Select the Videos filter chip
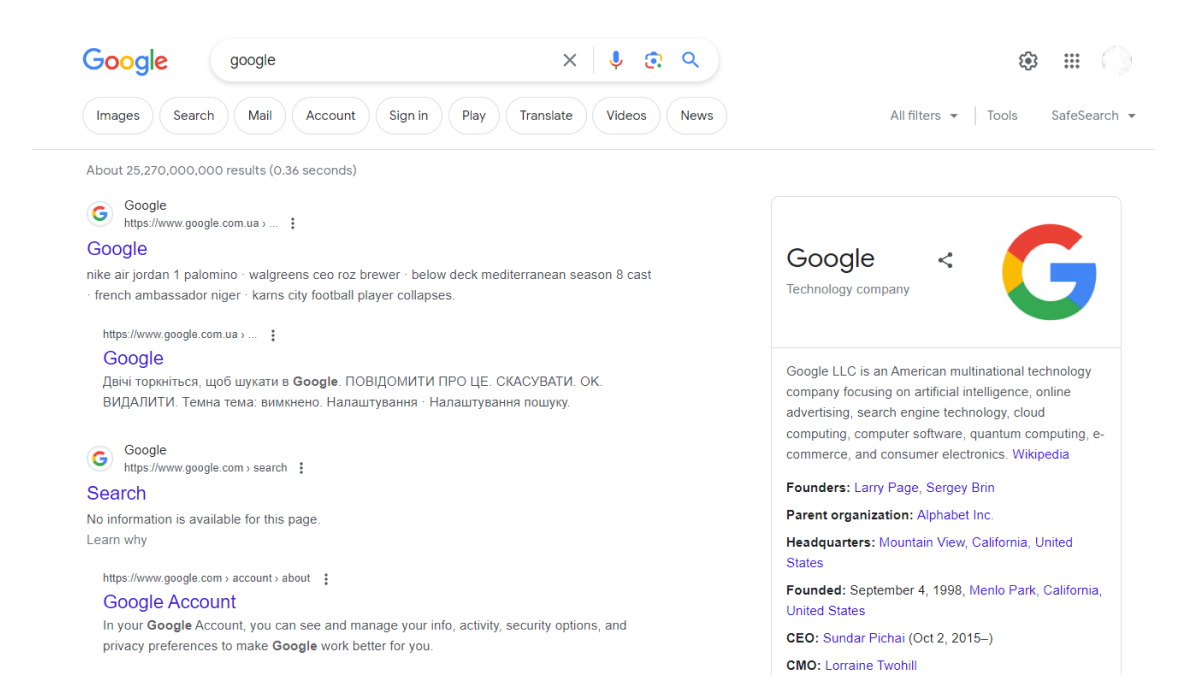Screen dimensions: 1200x693 coord(627,115)
